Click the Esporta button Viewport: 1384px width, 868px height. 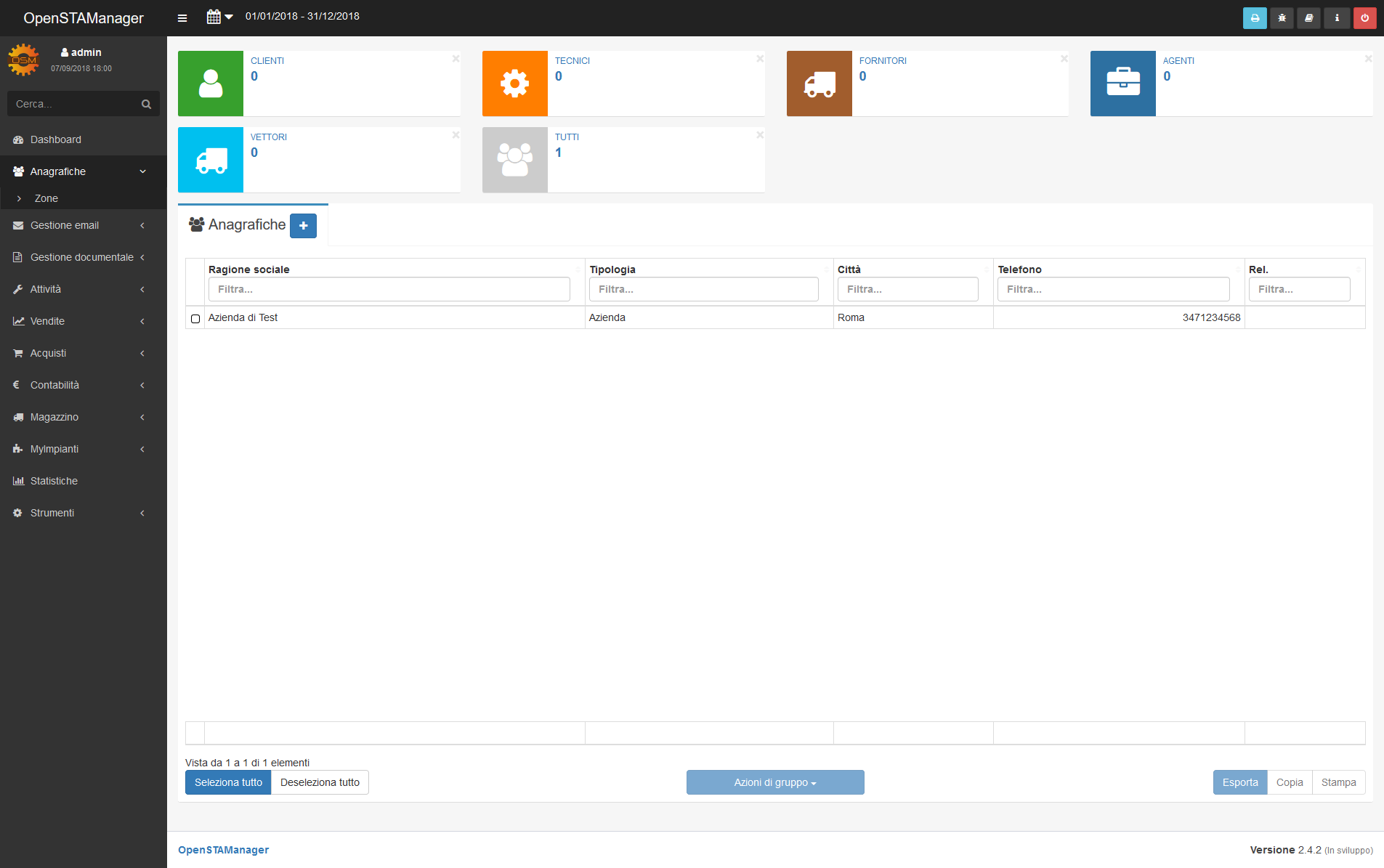click(1240, 782)
